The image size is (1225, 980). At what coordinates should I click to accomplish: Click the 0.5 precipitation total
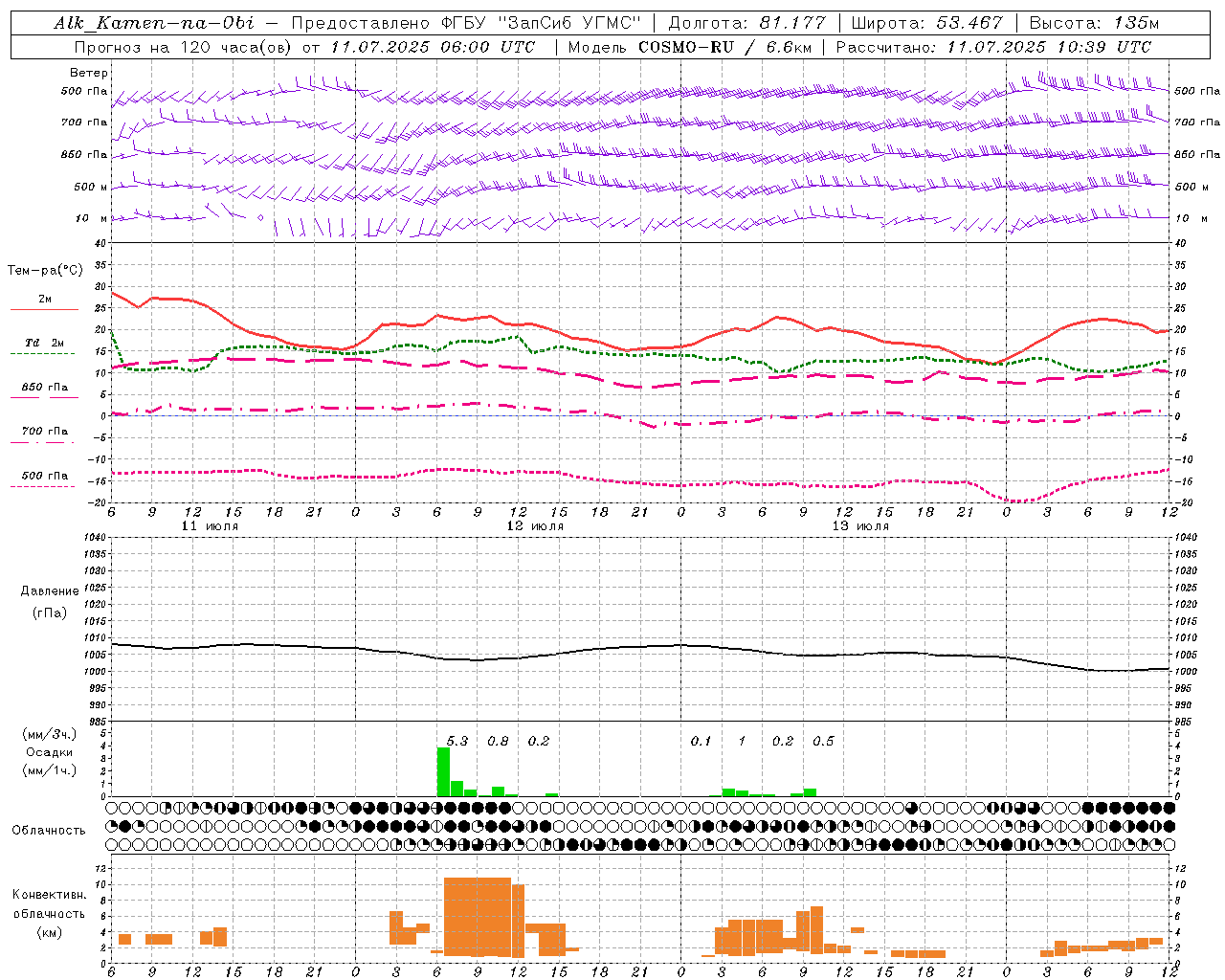pos(823,741)
